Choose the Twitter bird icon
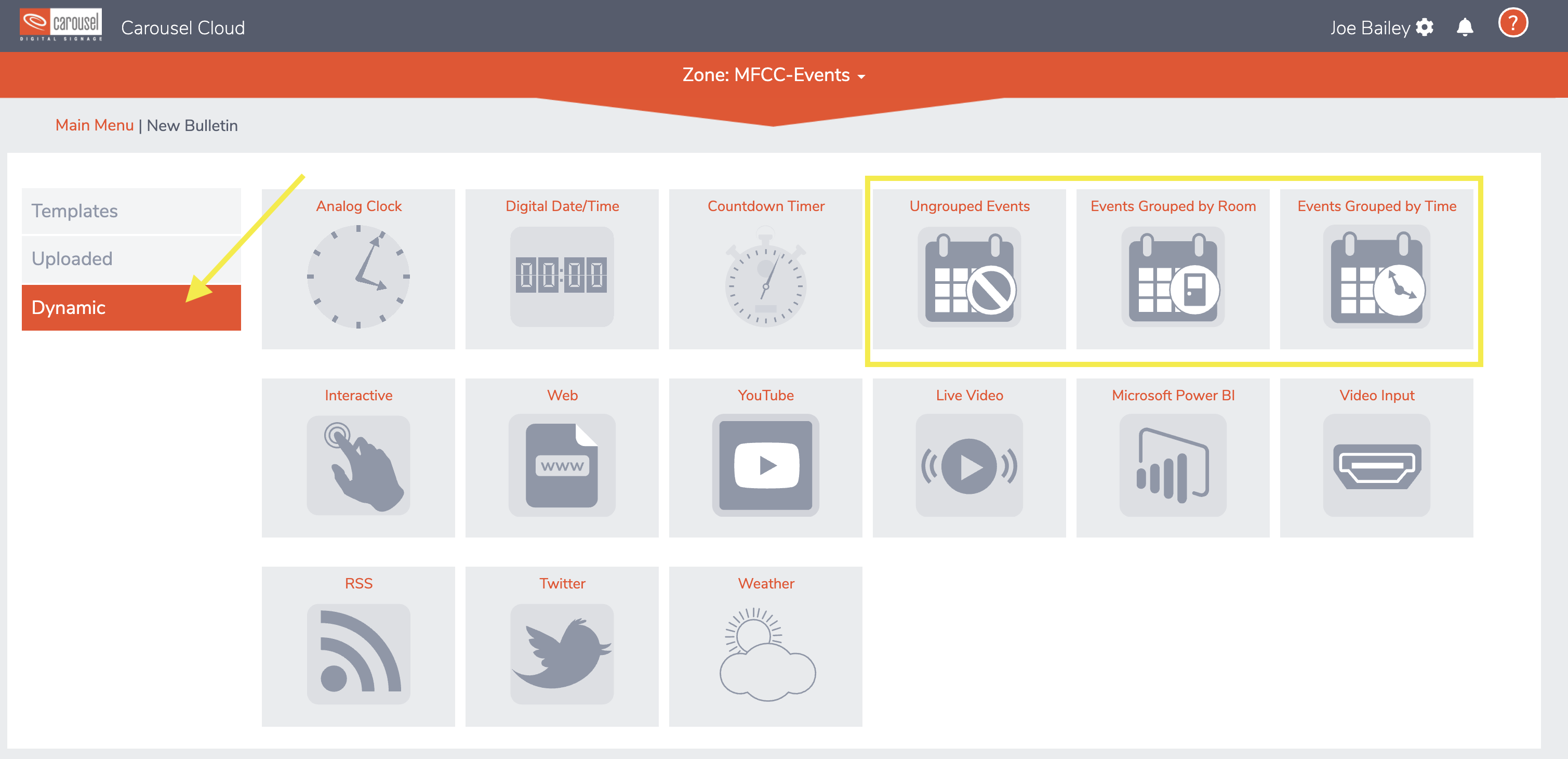This screenshot has width=1568, height=759. [x=561, y=653]
